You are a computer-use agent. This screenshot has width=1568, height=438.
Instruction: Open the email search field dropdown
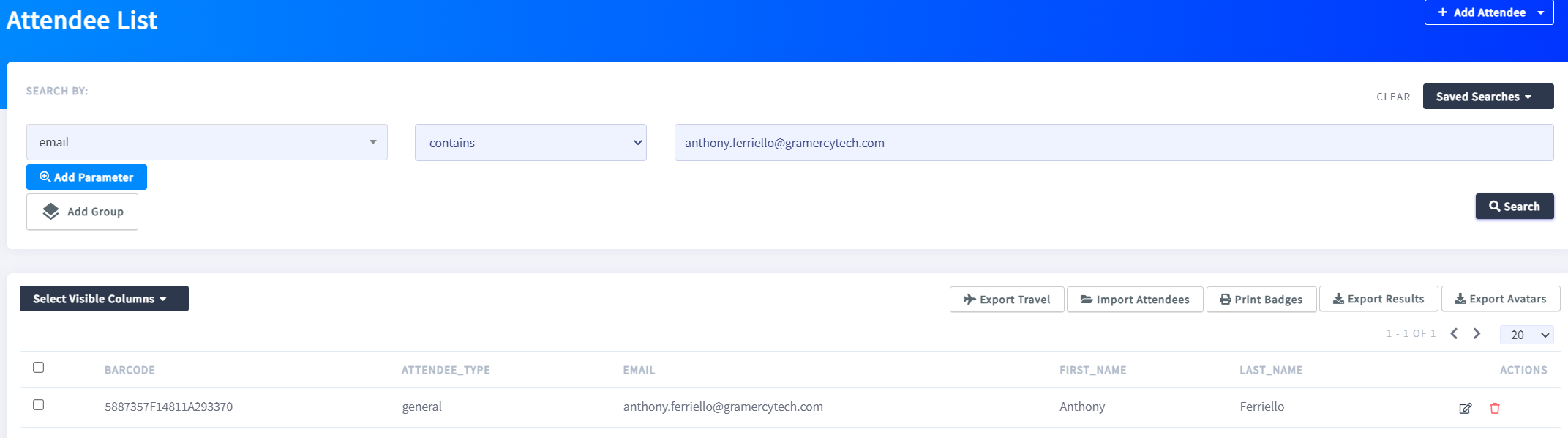click(x=207, y=142)
